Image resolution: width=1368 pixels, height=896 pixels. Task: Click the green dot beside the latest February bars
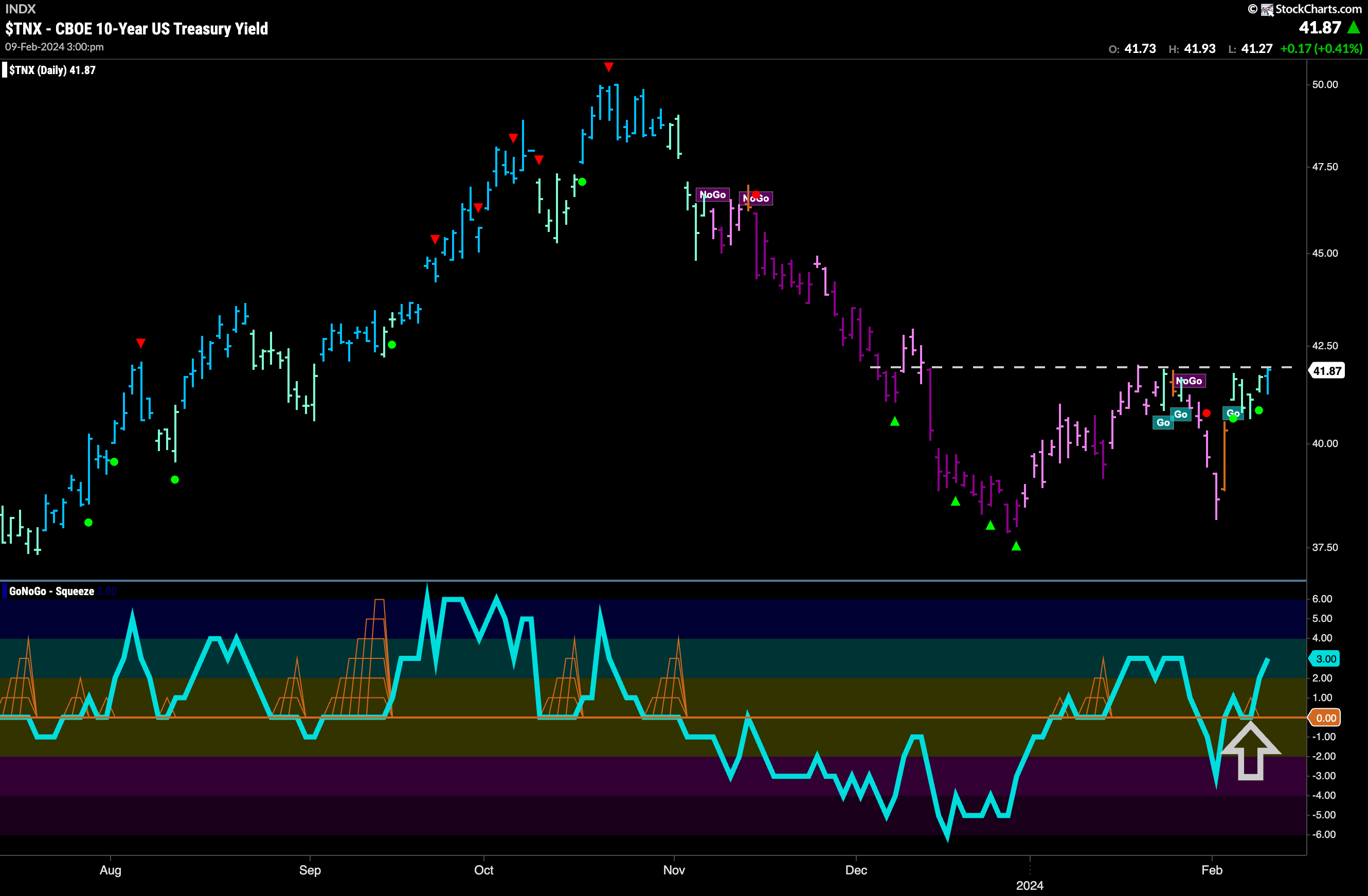(1259, 410)
